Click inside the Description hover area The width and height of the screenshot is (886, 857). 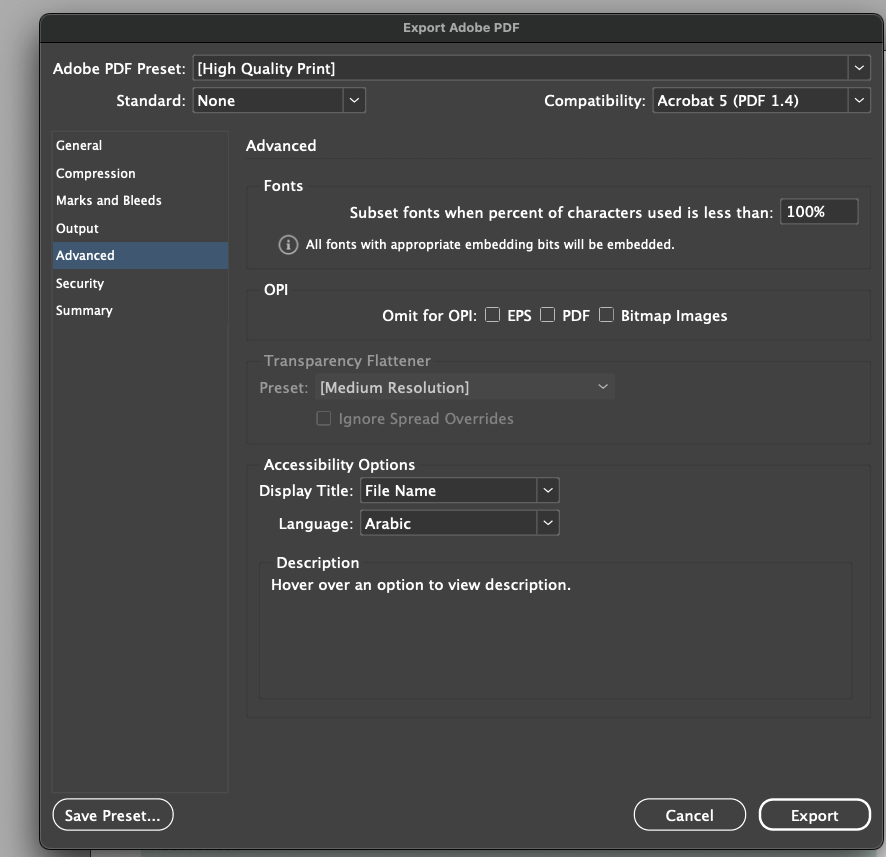[x=553, y=630]
